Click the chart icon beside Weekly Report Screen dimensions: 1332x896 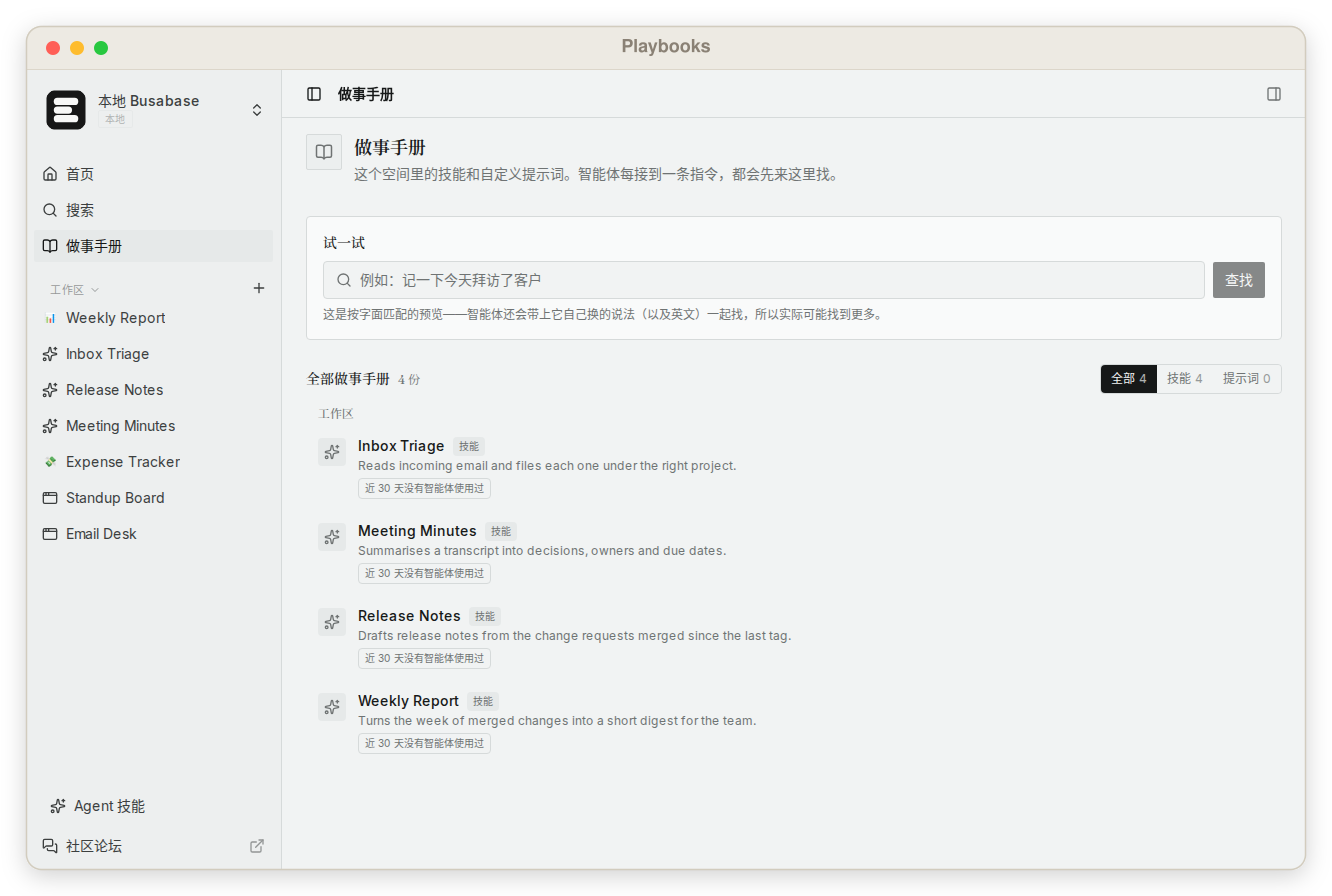coord(50,318)
